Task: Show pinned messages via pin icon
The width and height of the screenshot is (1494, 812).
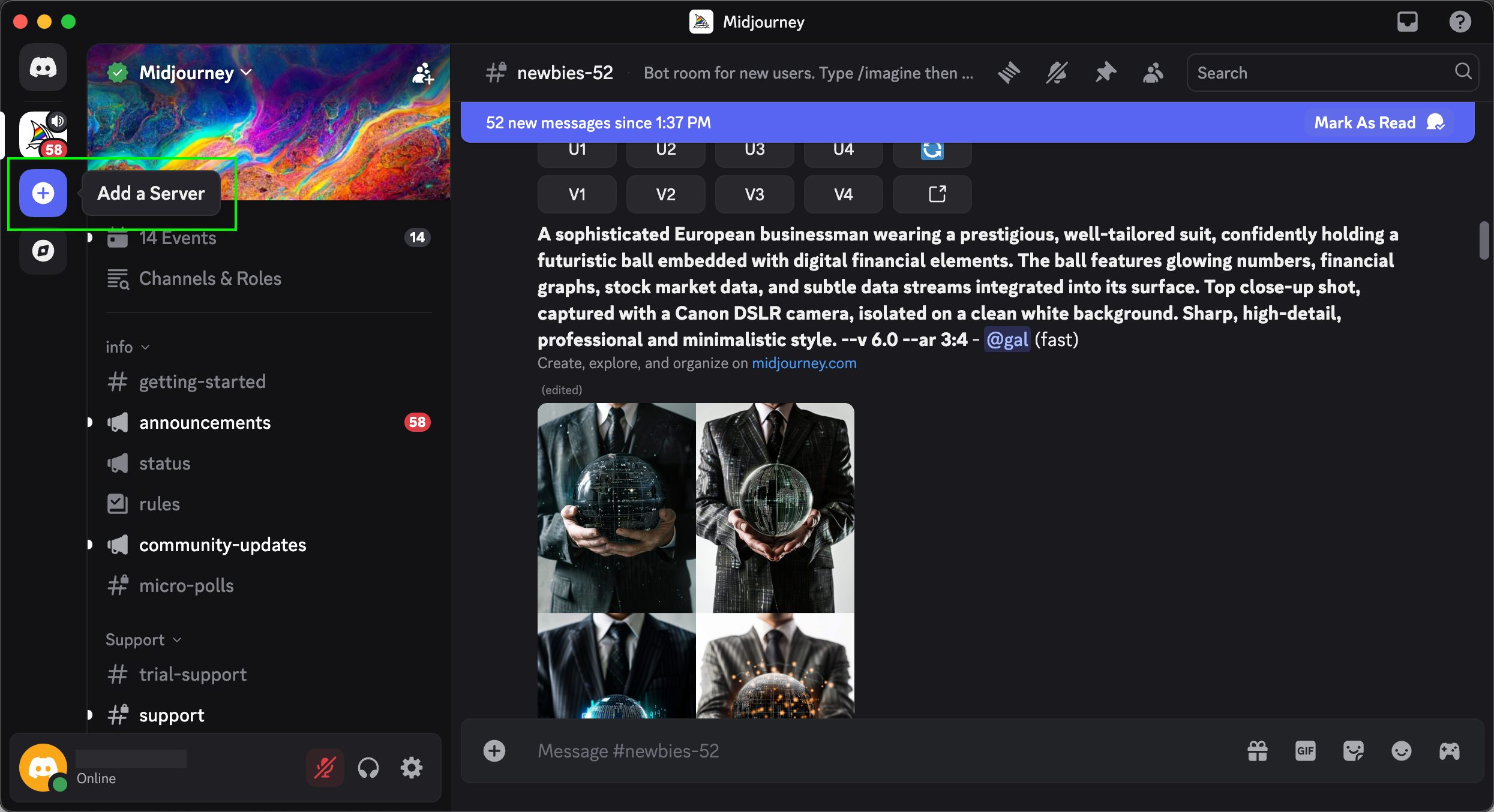Action: [x=1105, y=73]
